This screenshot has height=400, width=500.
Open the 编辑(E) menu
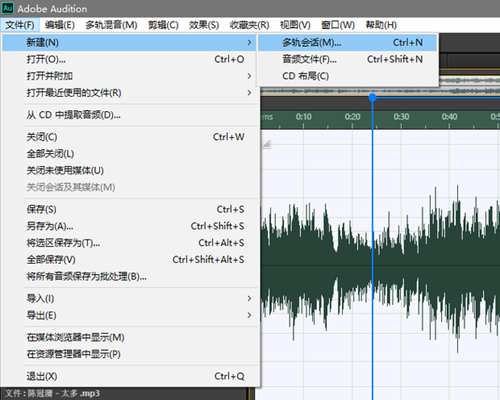pyautogui.click(x=60, y=25)
